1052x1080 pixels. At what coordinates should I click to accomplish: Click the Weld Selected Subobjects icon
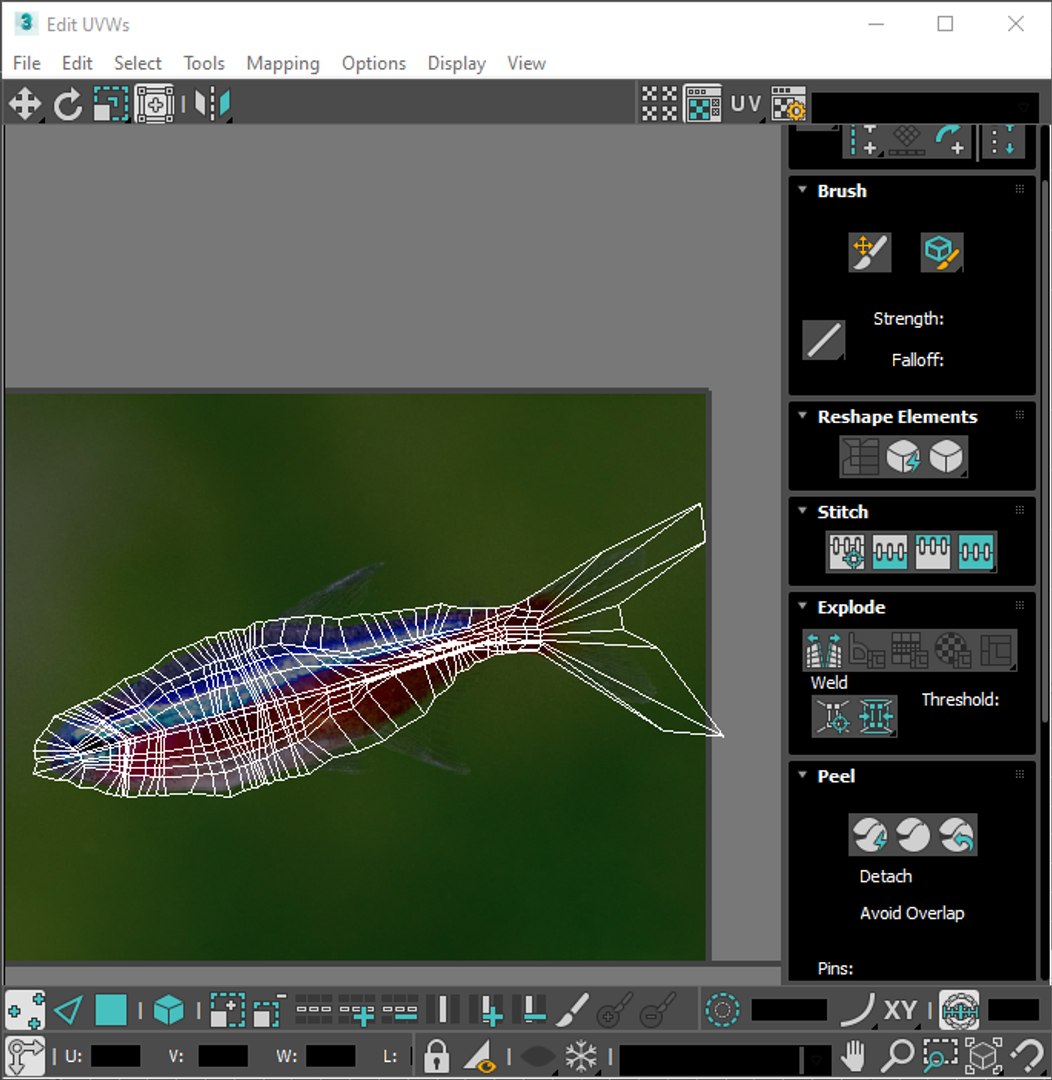(x=876, y=716)
